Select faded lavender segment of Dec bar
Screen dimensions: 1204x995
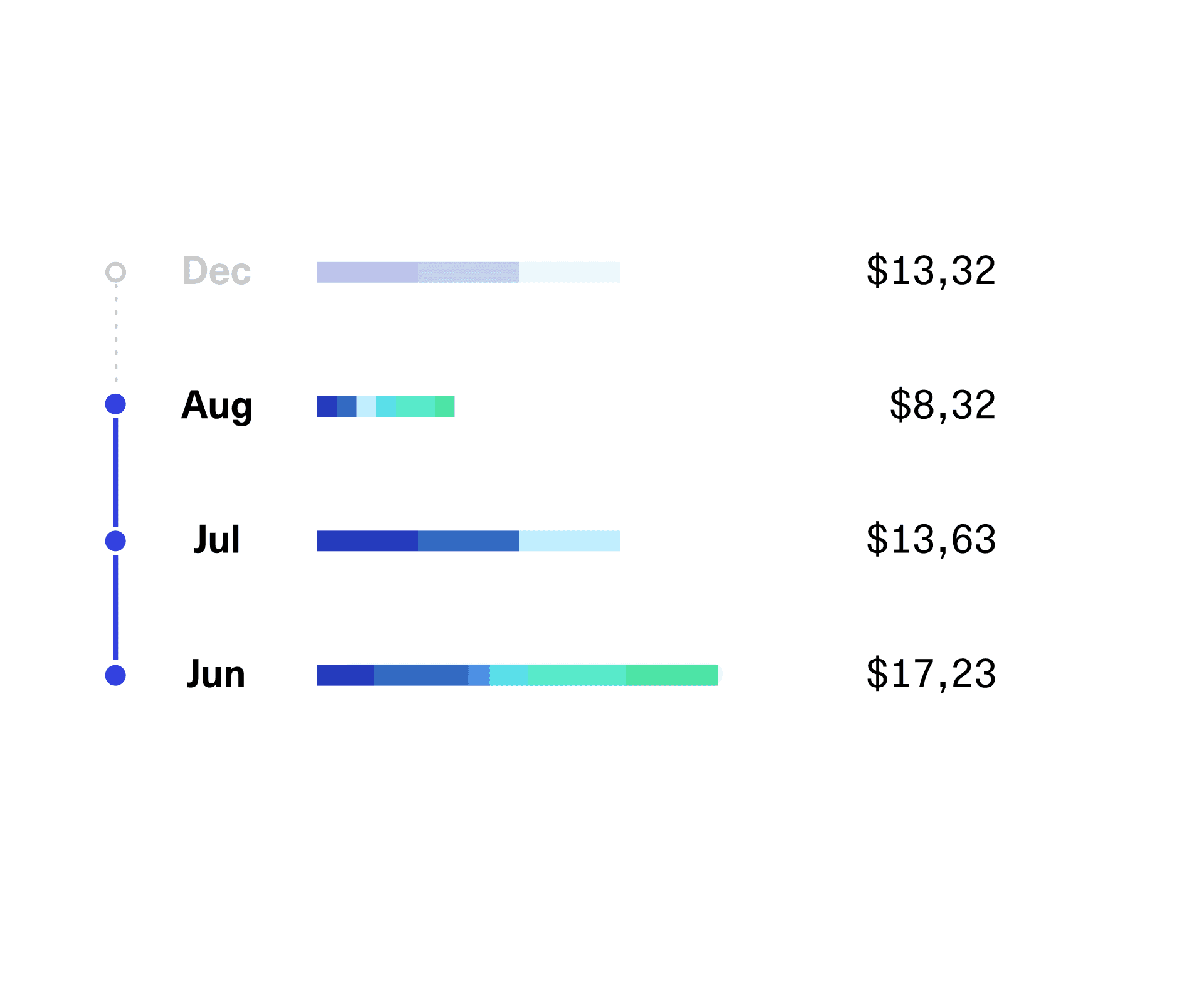point(367,272)
